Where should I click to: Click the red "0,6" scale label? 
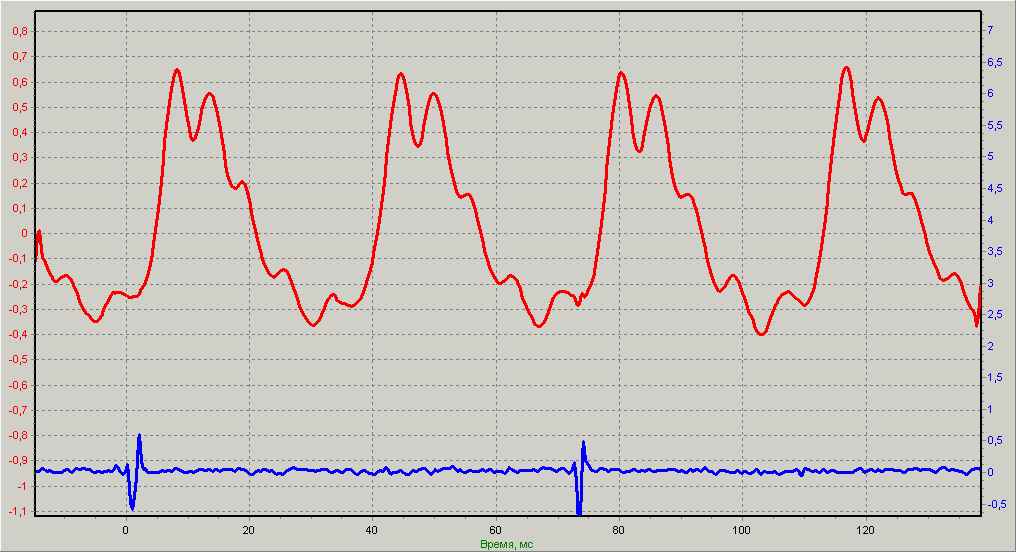tap(20, 82)
